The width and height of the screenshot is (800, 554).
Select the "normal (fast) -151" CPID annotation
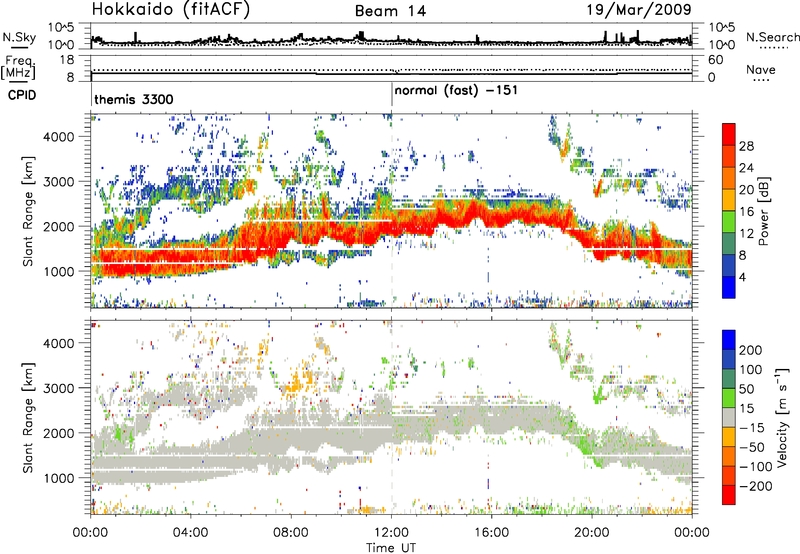coord(456,91)
